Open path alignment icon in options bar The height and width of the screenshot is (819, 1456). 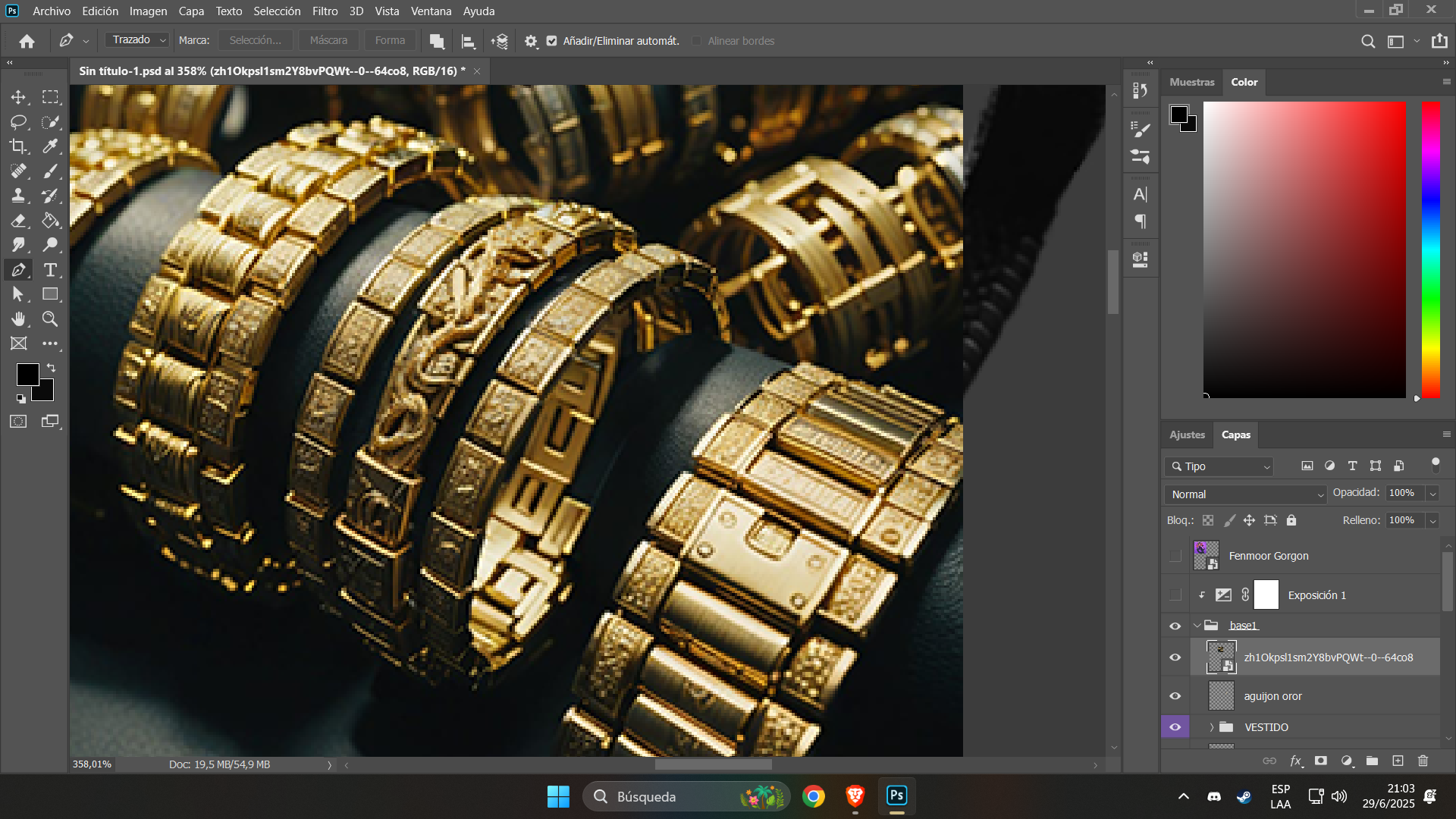469,41
